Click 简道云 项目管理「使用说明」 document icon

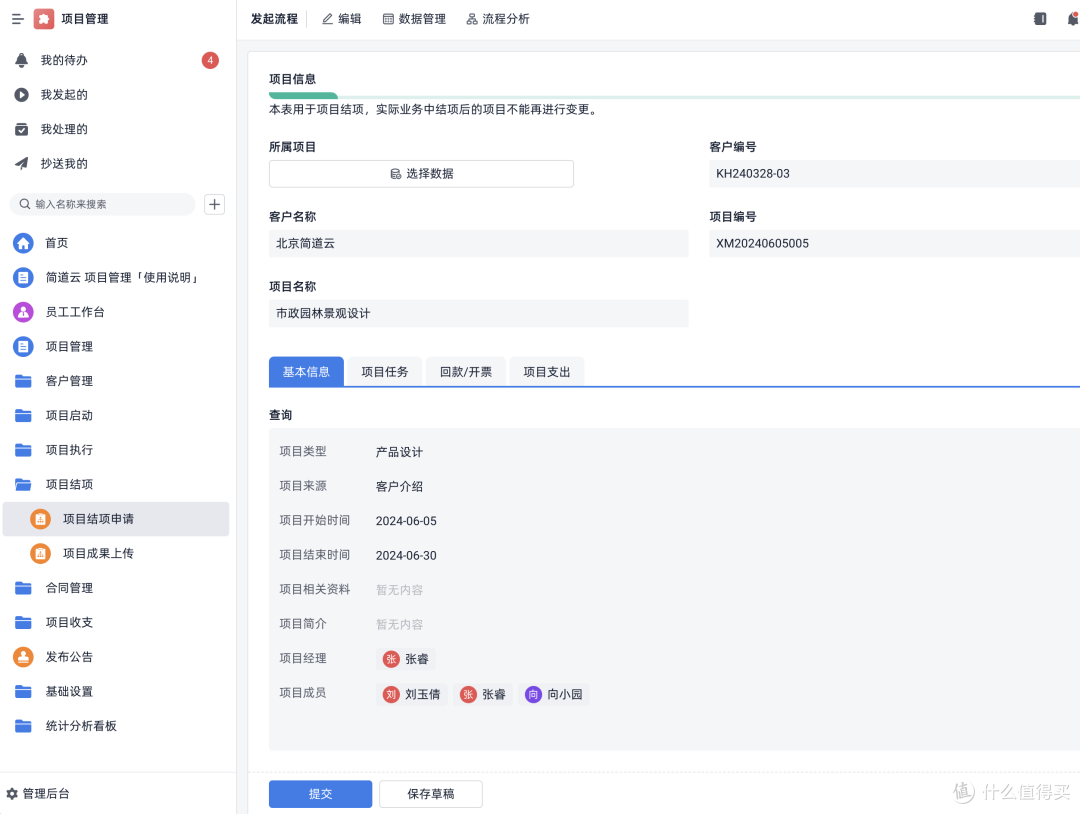click(x=23, y=277)
